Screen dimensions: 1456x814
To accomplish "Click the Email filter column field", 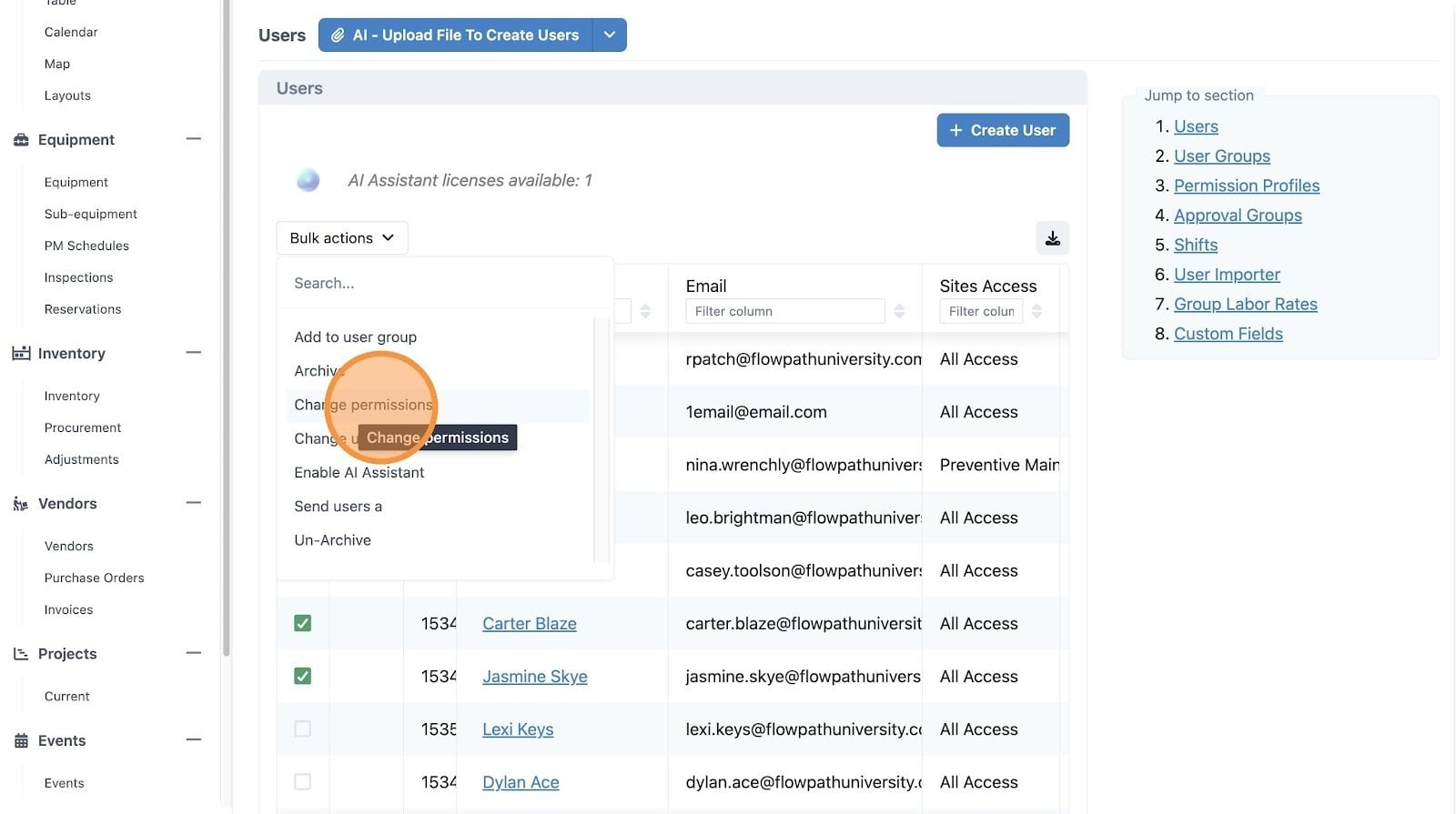I will (x=785, y=311).
